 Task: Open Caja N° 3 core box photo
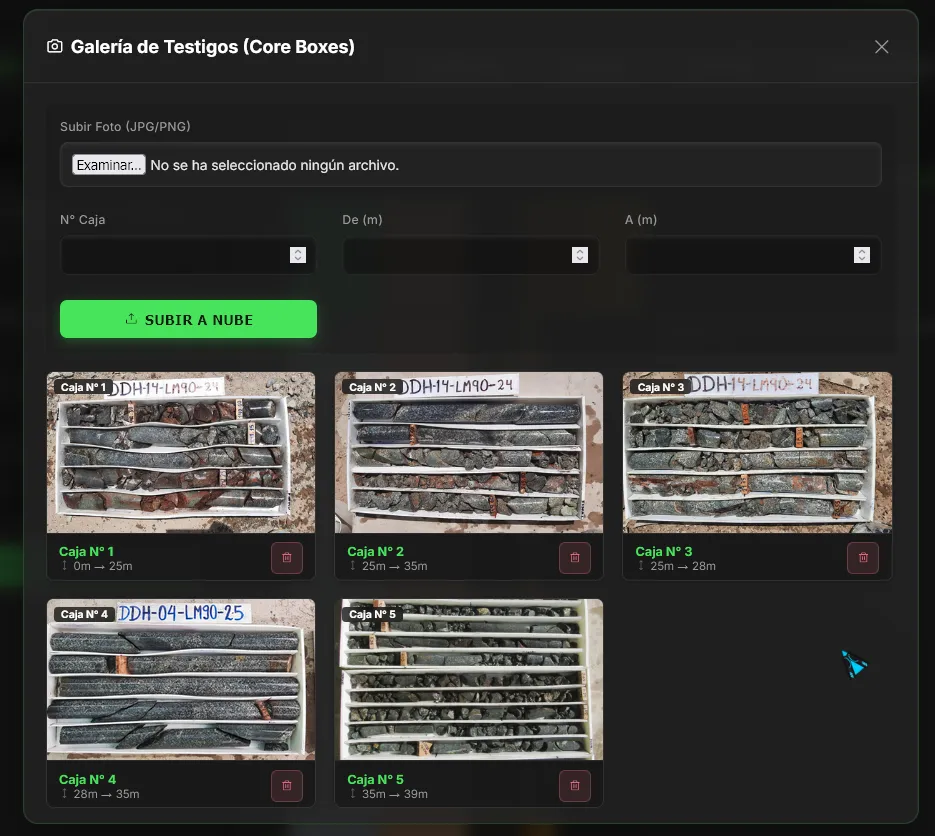pos(757,453)
